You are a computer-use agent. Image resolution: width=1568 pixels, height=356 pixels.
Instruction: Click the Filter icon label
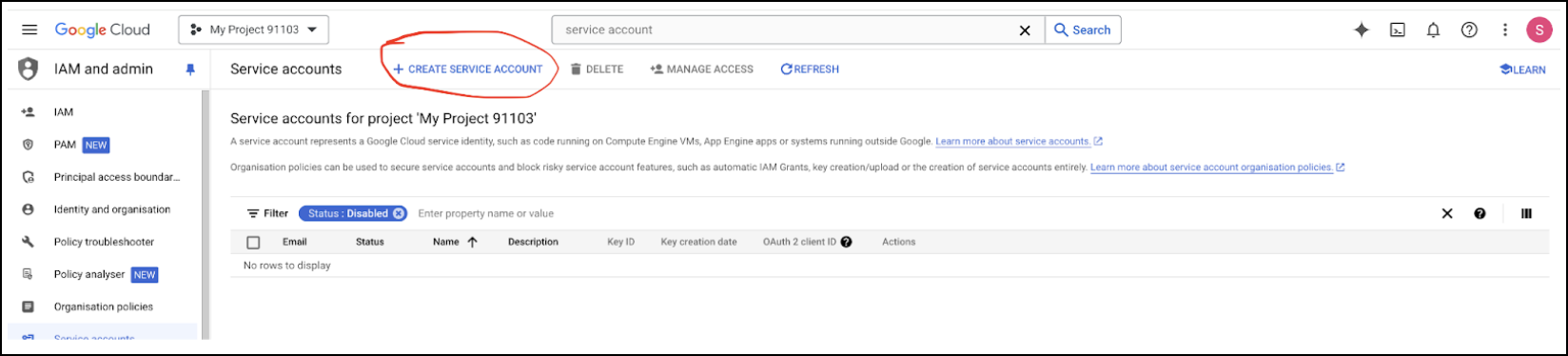[x=267, y=213]
